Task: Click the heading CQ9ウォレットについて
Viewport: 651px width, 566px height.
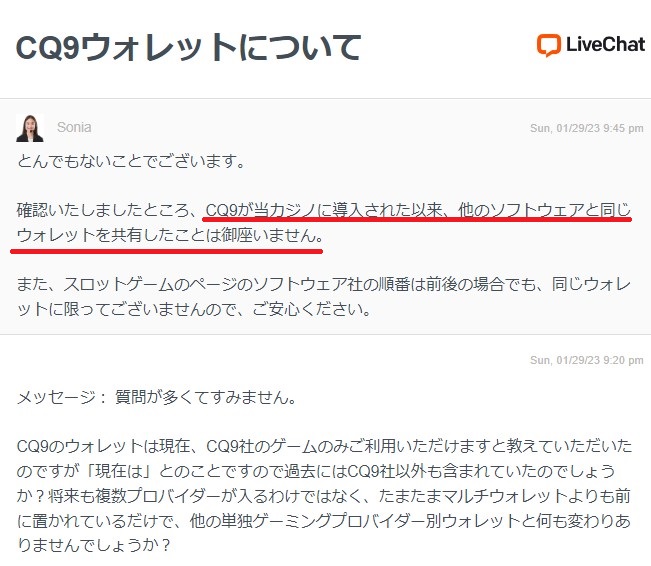Action: pos(188,47)
